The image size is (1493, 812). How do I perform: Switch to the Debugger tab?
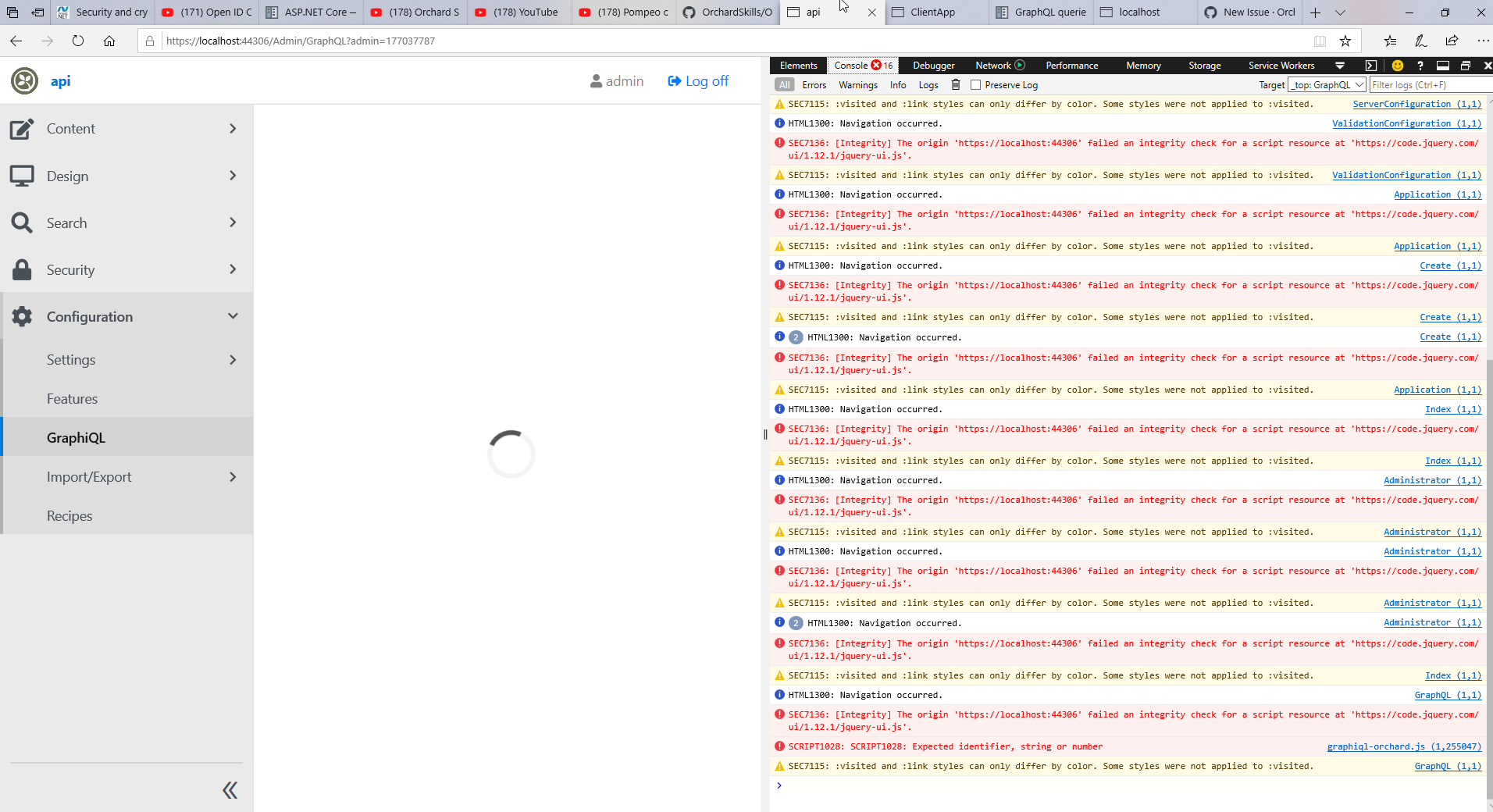coord(932,66)
